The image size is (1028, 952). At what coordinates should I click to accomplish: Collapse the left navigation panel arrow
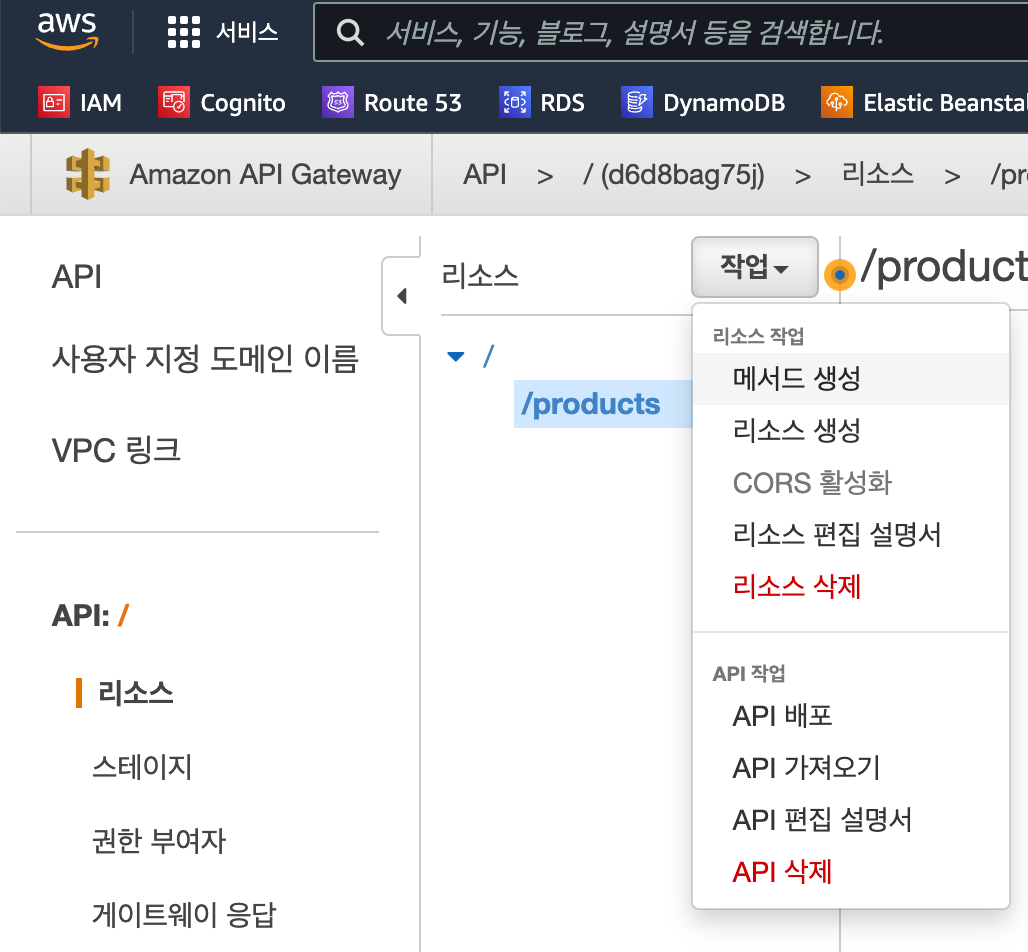click(402, 296)
